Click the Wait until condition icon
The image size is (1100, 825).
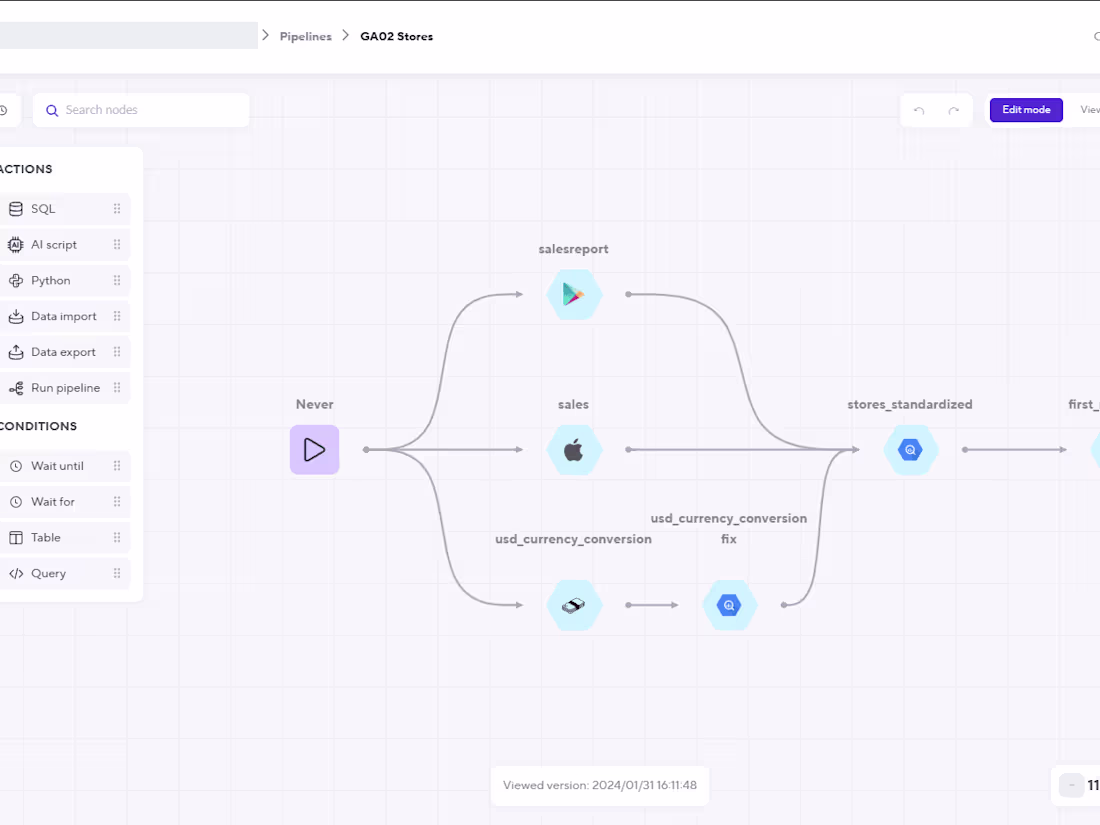click(x=17, y=465)
